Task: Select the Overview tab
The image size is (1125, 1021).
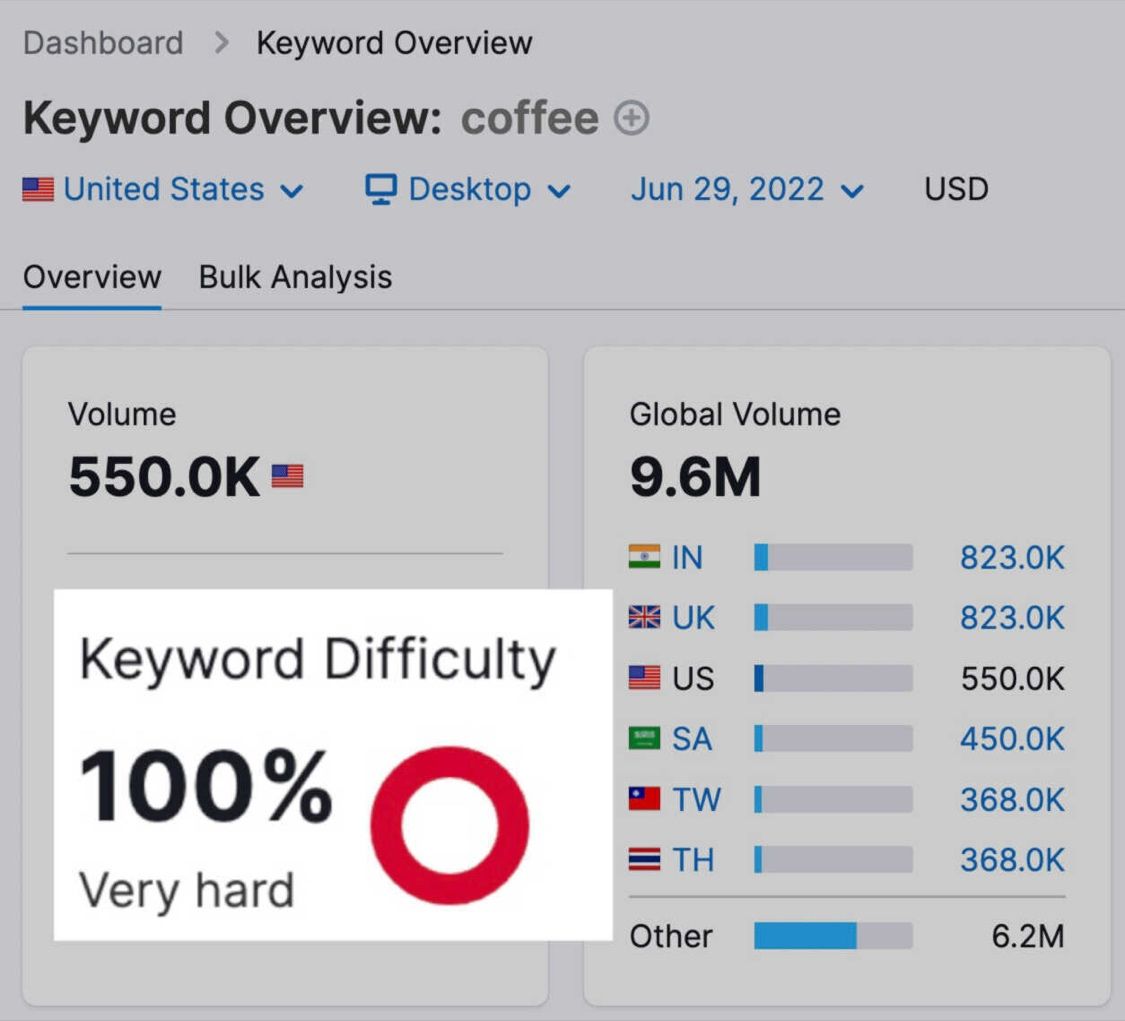Action: coord(91,277)
